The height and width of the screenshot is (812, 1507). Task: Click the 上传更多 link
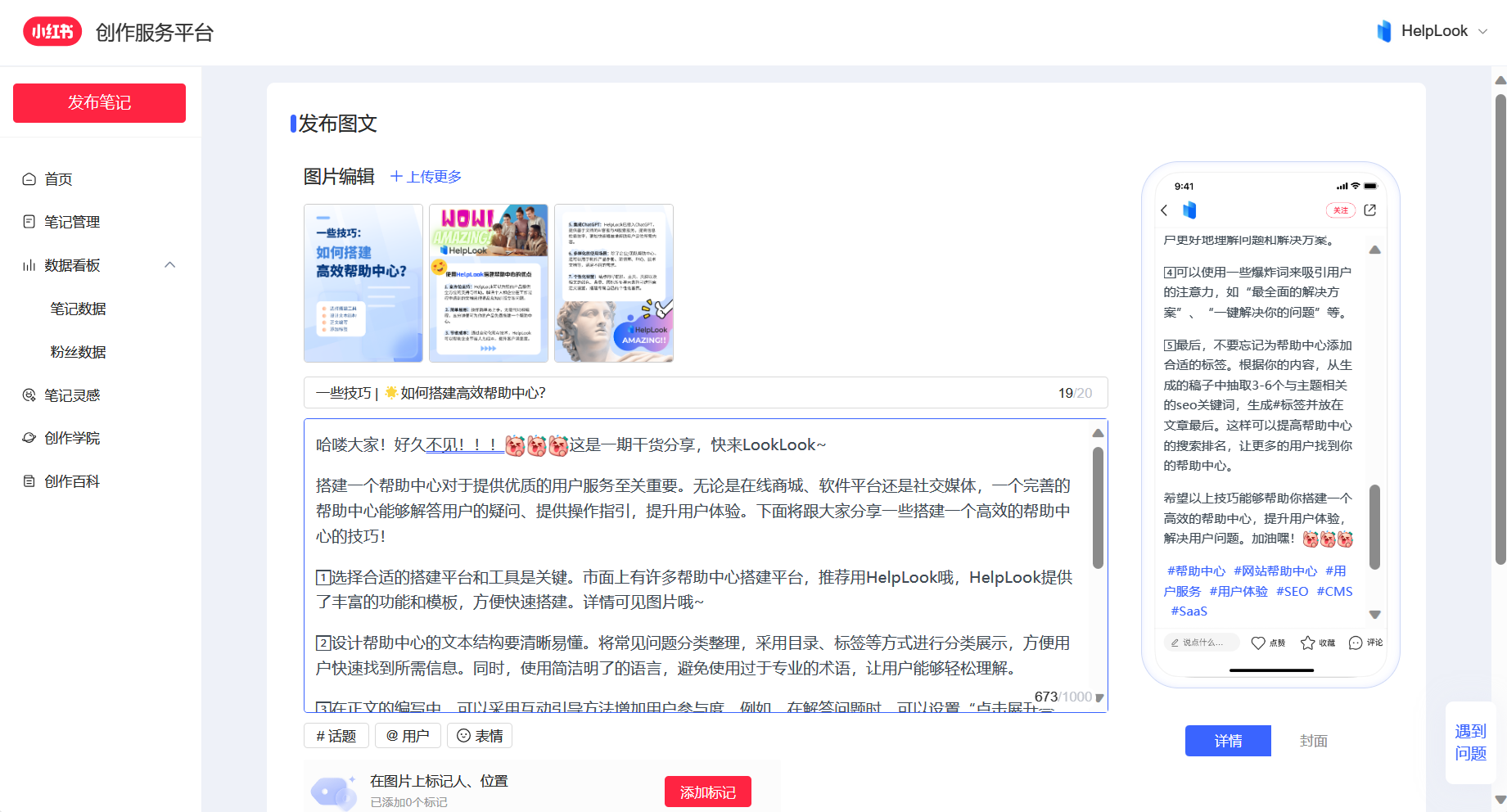coord(426,177)
